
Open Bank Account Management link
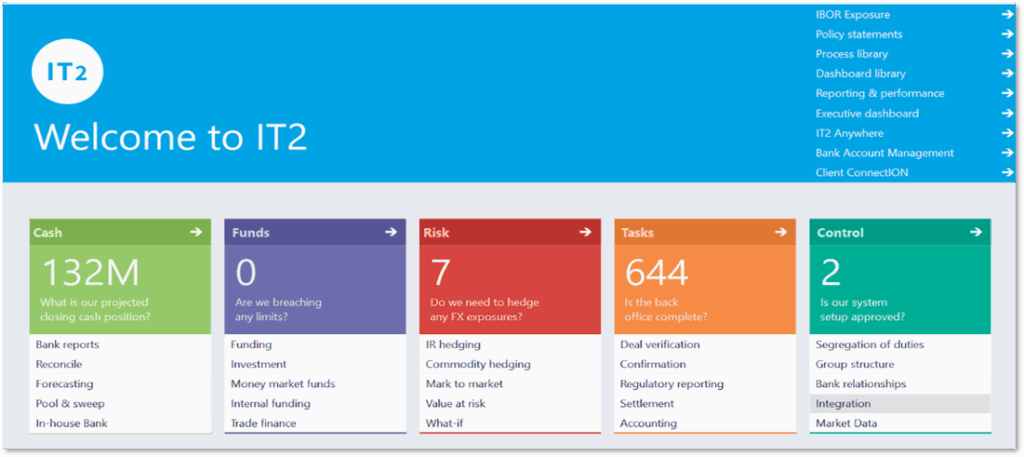coord(885,153)
